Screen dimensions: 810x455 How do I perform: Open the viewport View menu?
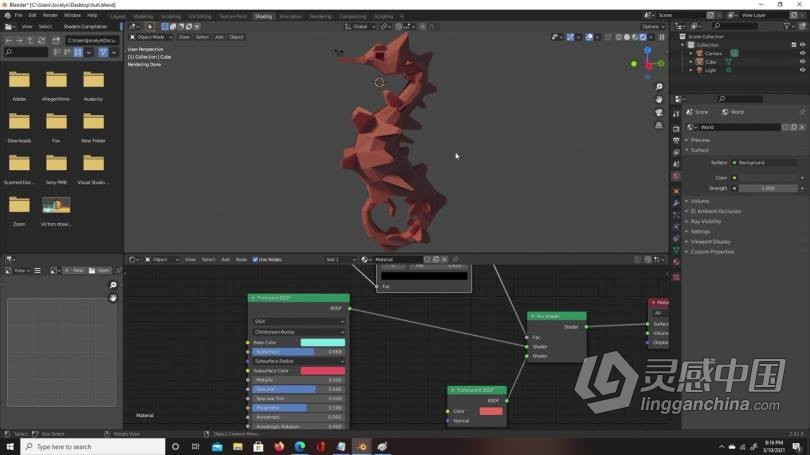(x=184, y=37)
